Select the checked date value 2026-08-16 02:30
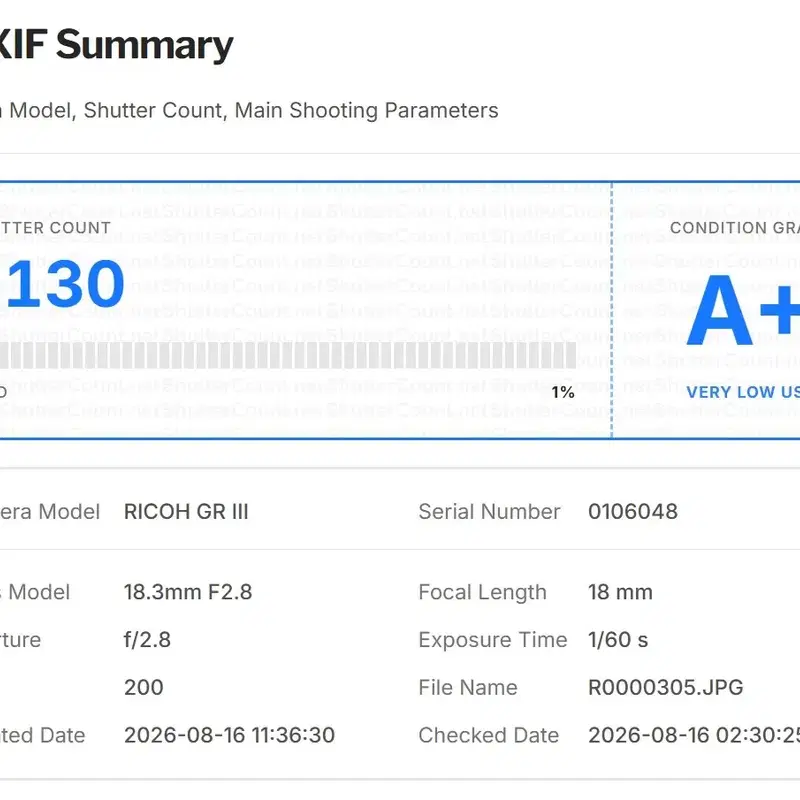The image size is (800, 800). (x=694, y=735)
